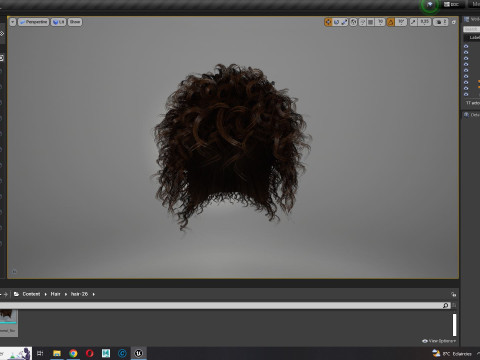
Task: Click World Outliner search field
Action: tap(471, 29)
